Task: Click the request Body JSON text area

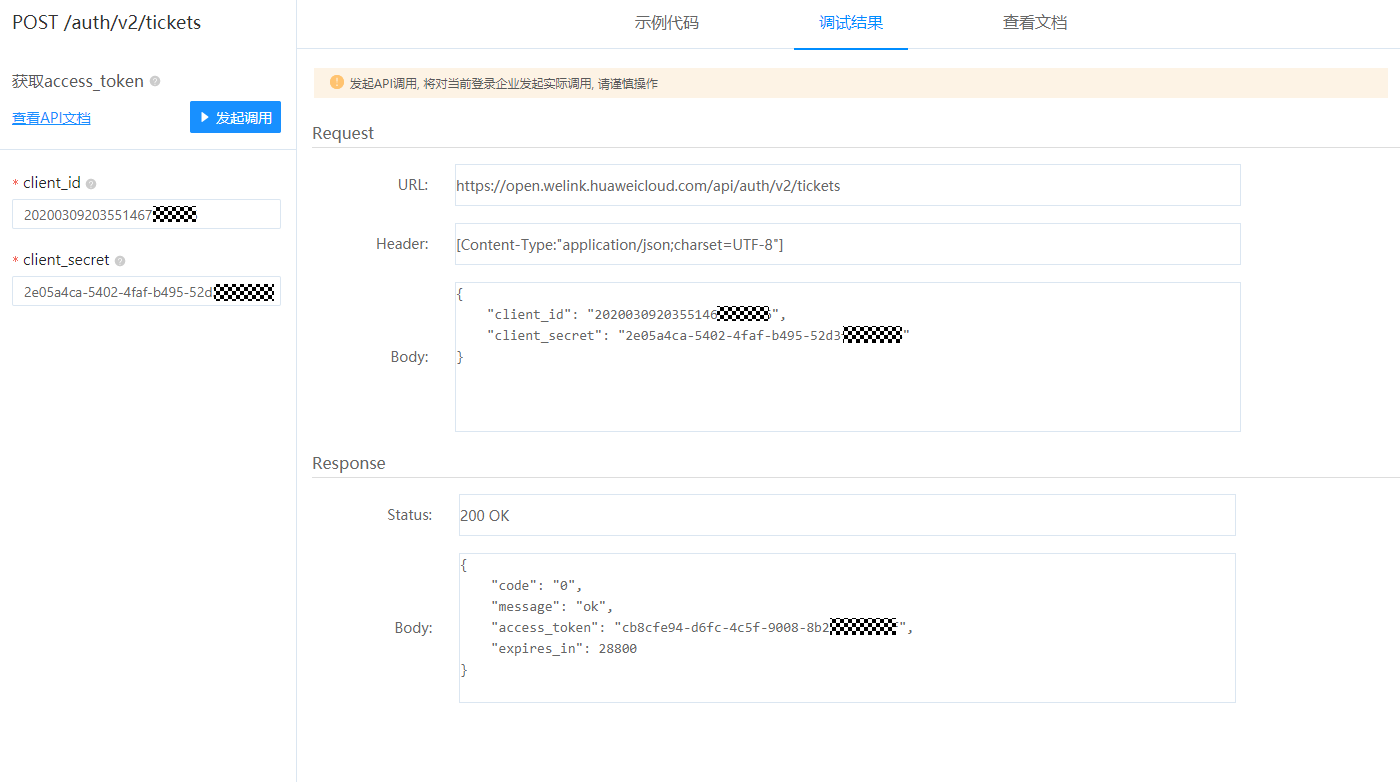Action: pos(847,356)
